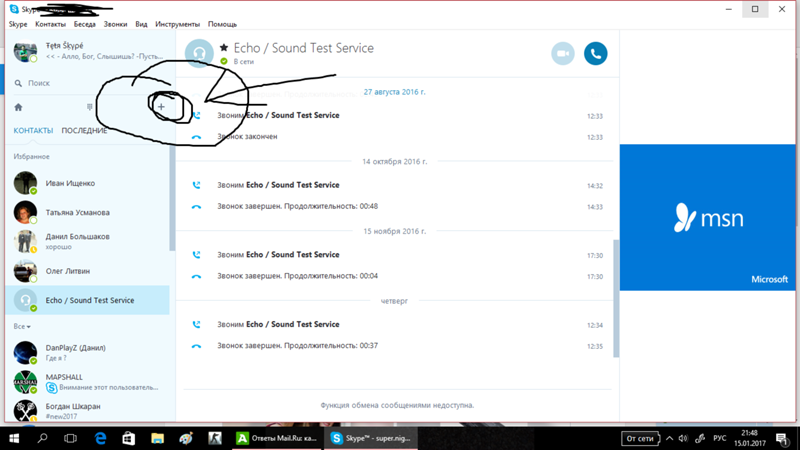Open the taskbar clock and date
The height and width of the screenshot is (450, 800).
[750, 438]
